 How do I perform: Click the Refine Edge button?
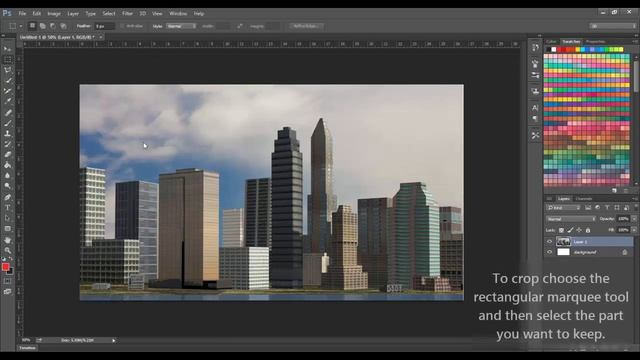tap(306, 26)
